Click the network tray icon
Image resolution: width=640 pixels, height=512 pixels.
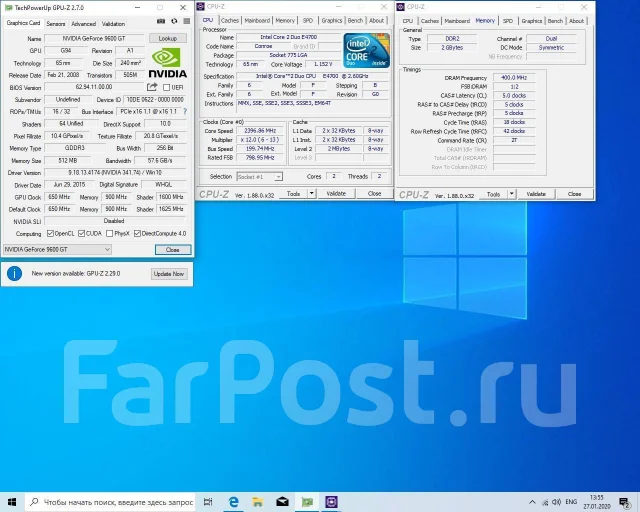pos(545,502)
